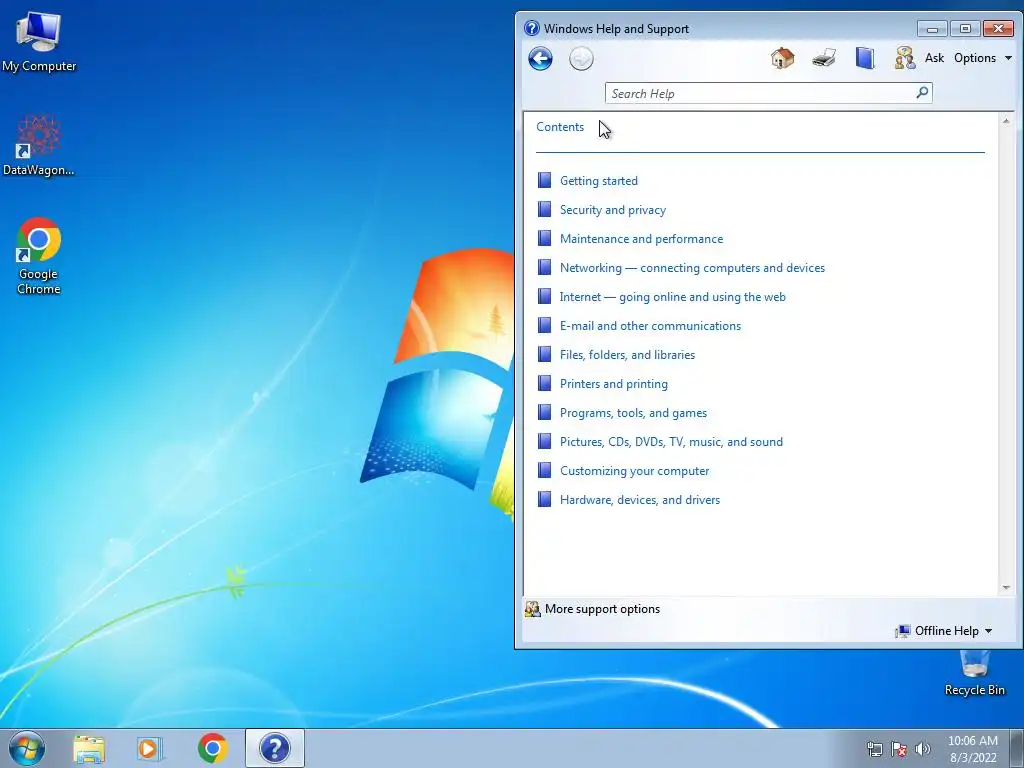Viewport: 1024px width, 768px height.
Task: Open Internet — going online topic
Action: coord(673,297)
